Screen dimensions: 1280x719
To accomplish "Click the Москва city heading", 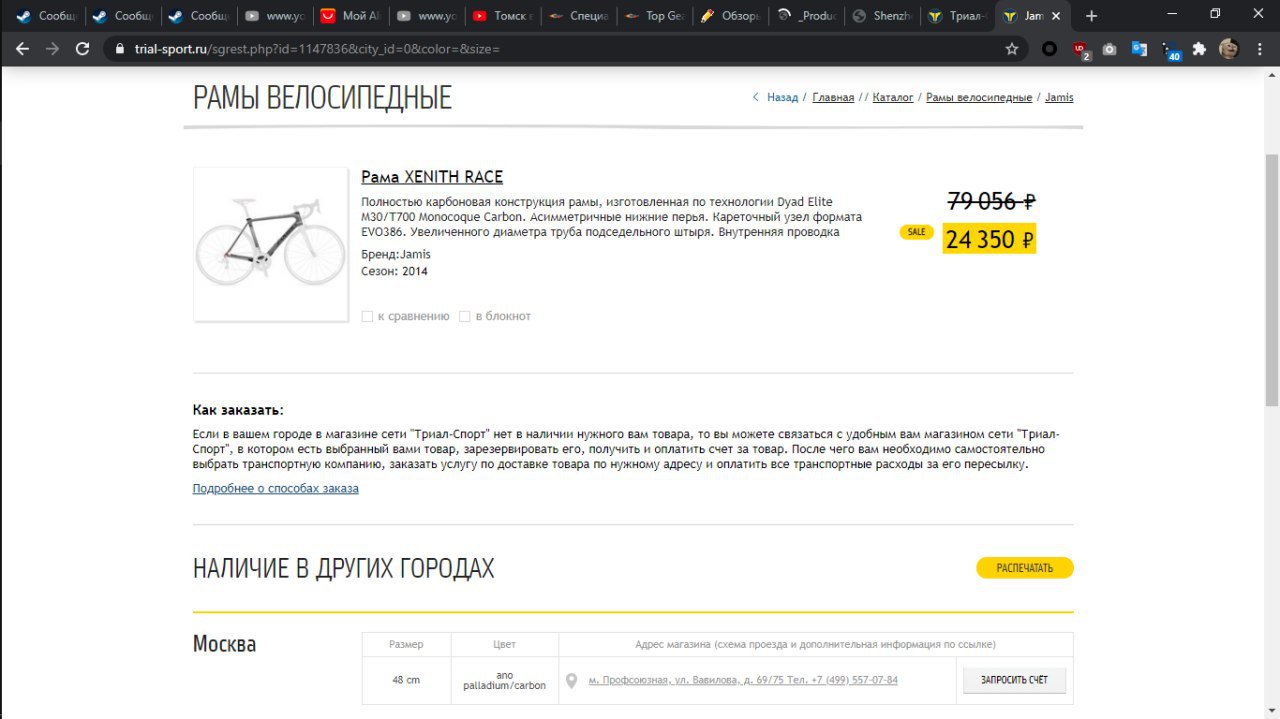I will (224, 644).
